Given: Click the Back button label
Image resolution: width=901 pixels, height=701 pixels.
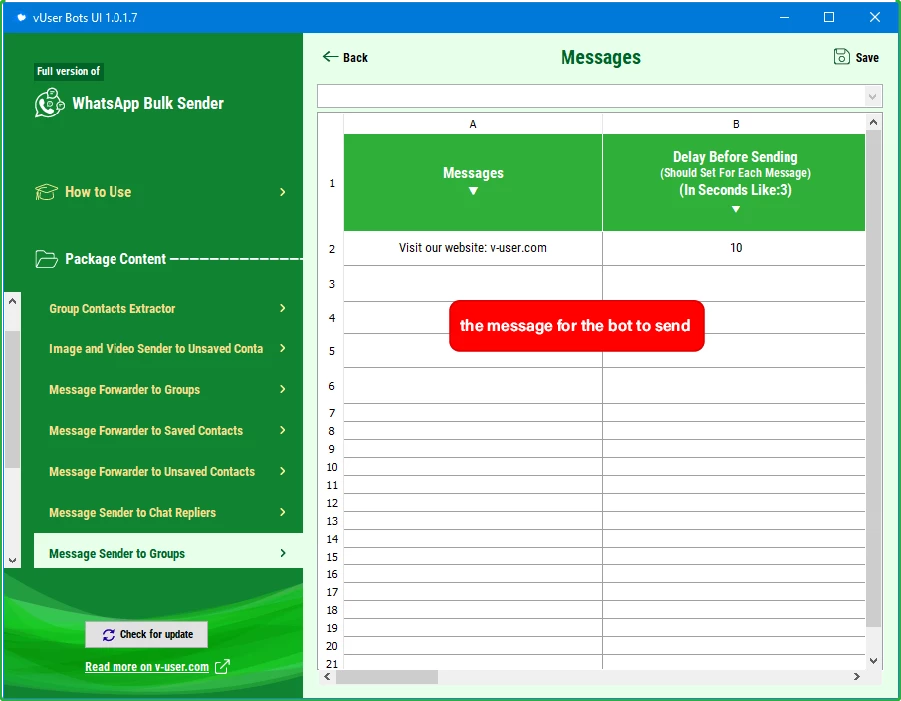Looking at the screenshot, I should [355, 57].
